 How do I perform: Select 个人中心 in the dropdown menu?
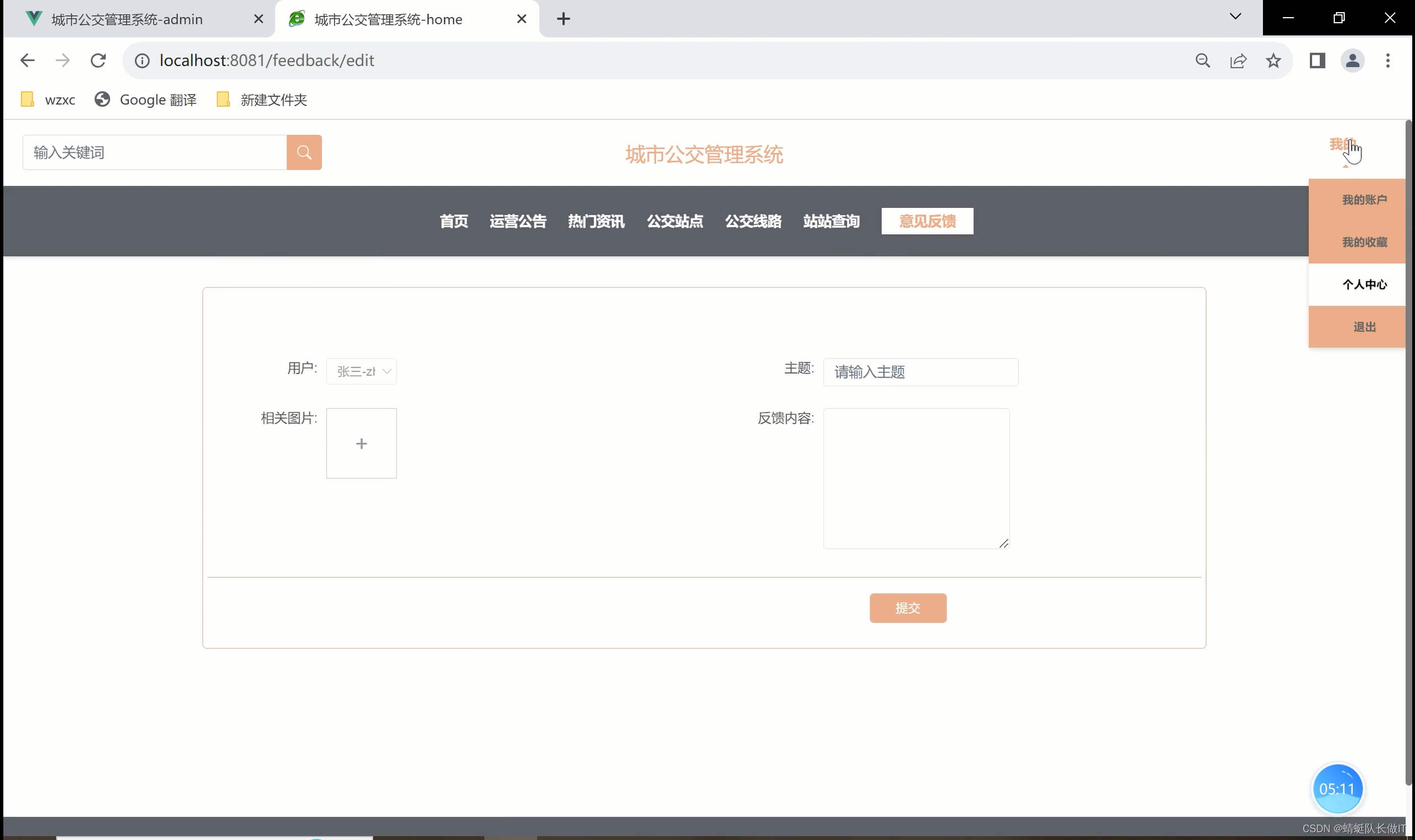1364,285
